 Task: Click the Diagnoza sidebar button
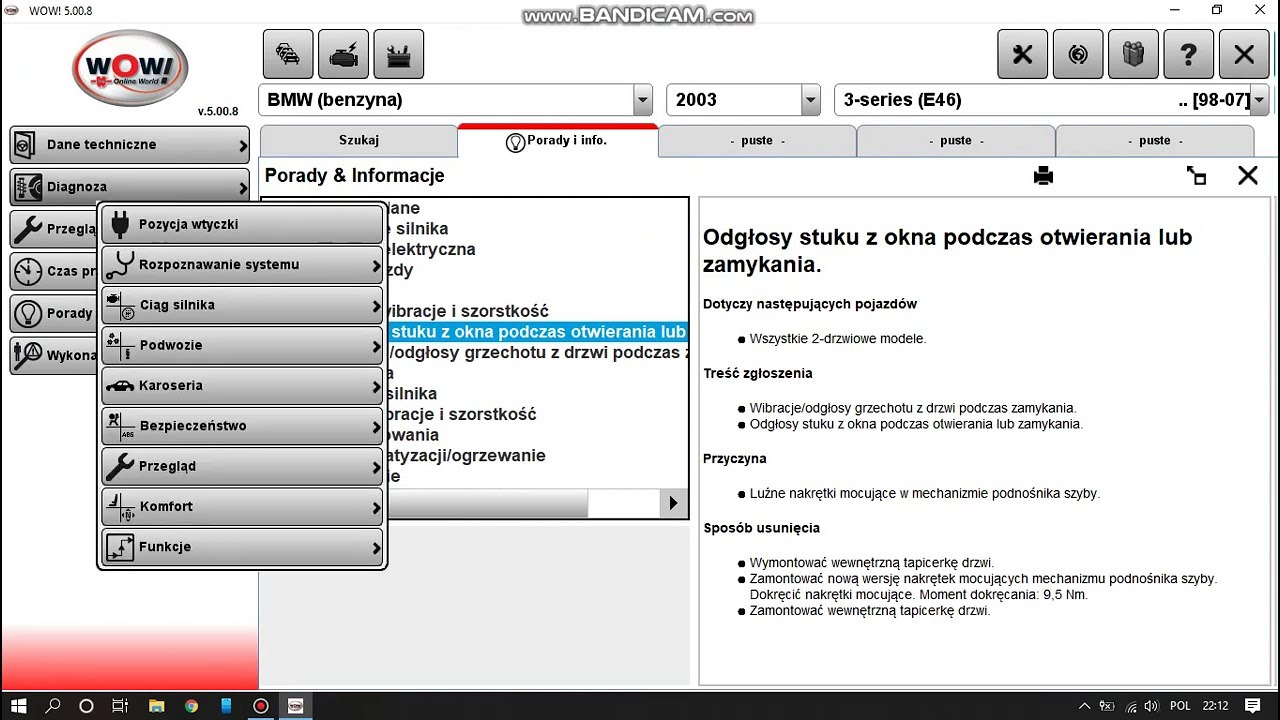pyautogui.click(x=129, y=187)
